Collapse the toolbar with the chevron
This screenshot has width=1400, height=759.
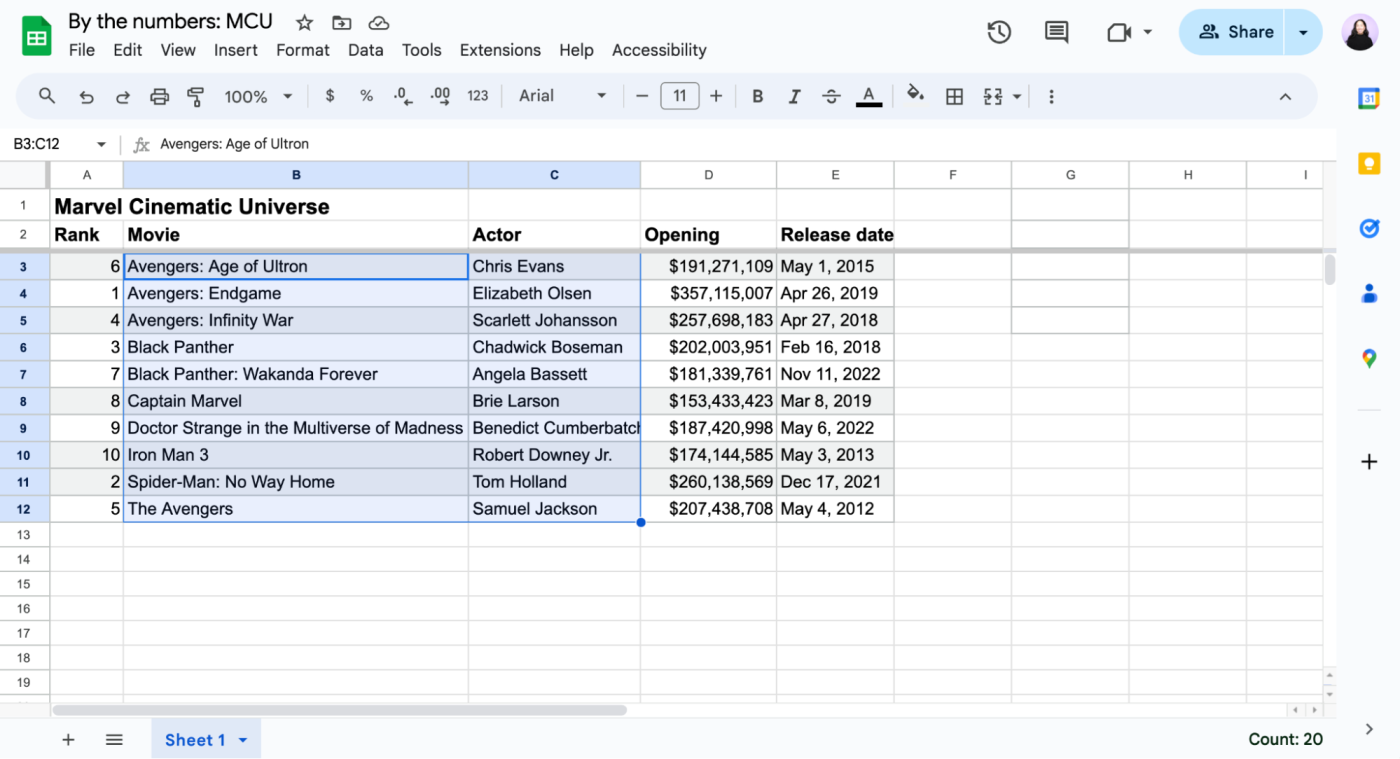(1285, 97)
